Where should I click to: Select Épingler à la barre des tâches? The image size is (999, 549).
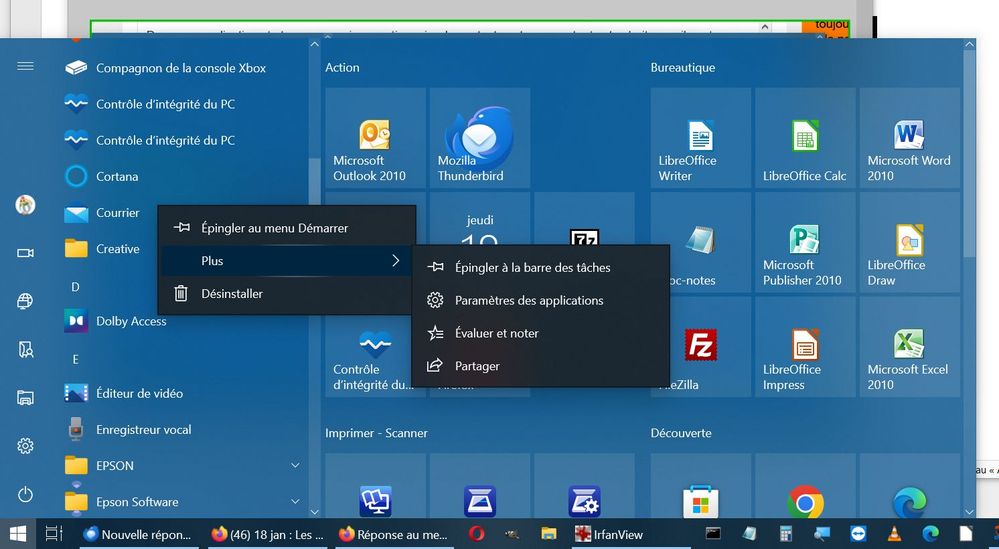click(x=532, y=267)
